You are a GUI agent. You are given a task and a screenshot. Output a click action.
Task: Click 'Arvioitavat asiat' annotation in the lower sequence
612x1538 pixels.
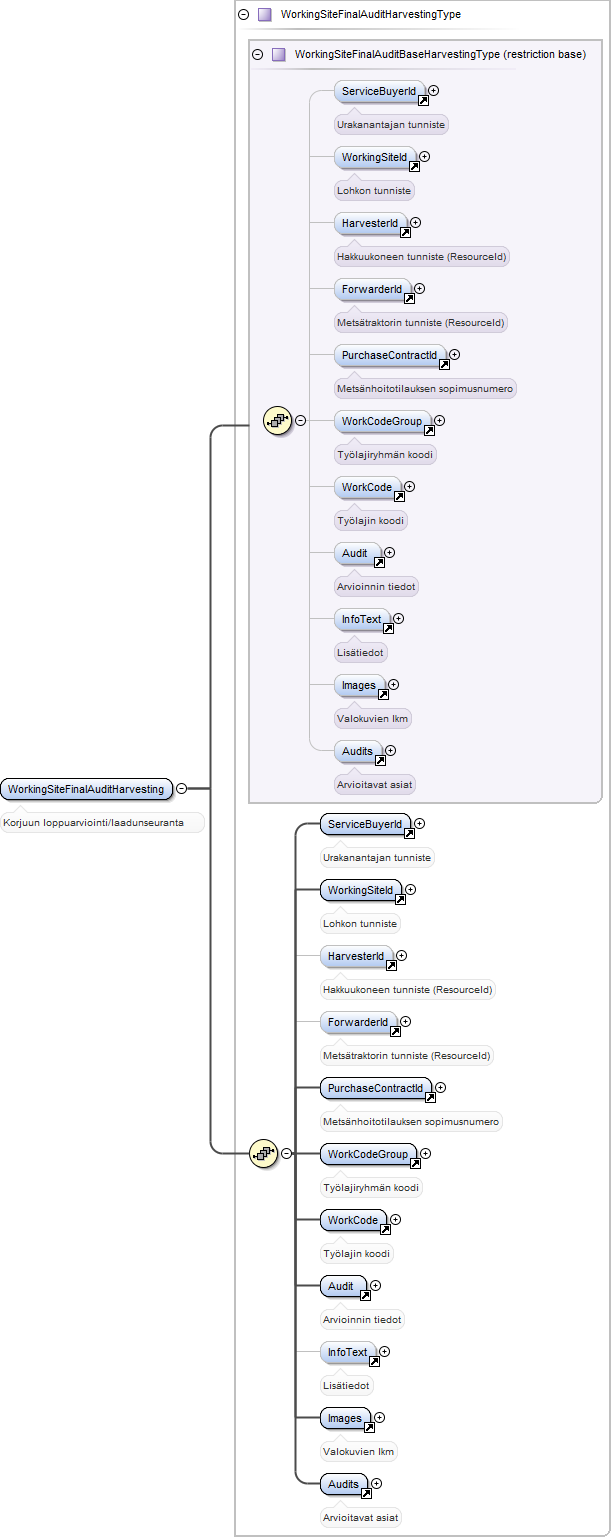(x=361, y=1517)
